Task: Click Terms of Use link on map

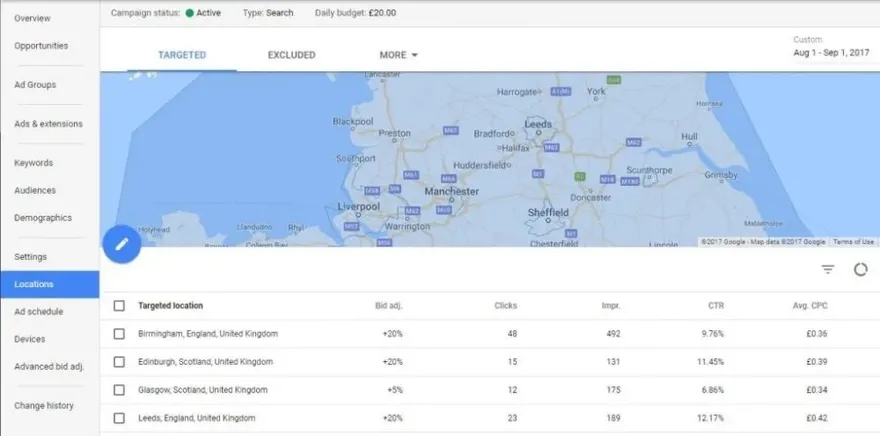Action: [x=853, y=242]
